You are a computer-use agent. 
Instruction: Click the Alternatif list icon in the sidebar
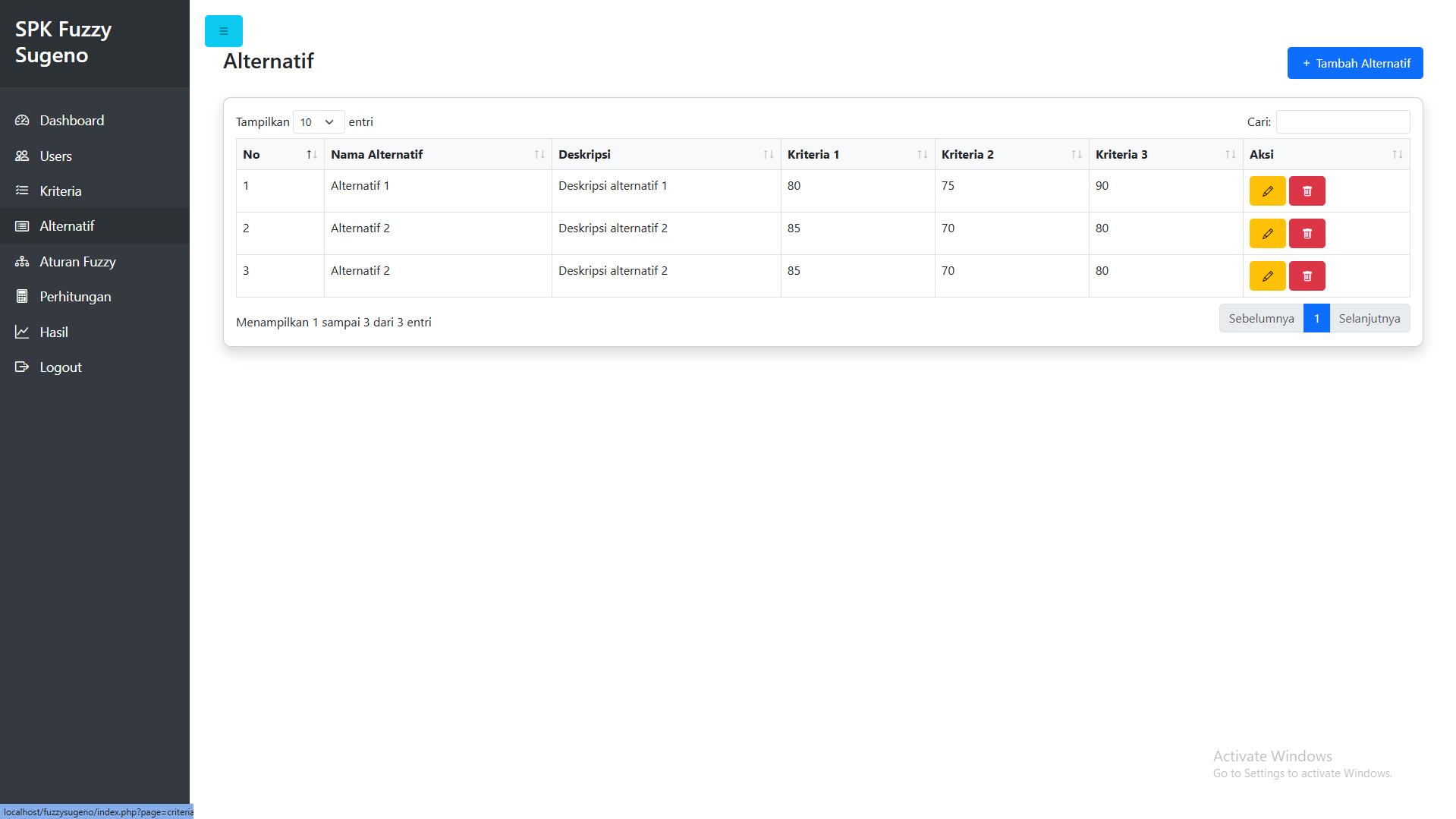point(22,226)
